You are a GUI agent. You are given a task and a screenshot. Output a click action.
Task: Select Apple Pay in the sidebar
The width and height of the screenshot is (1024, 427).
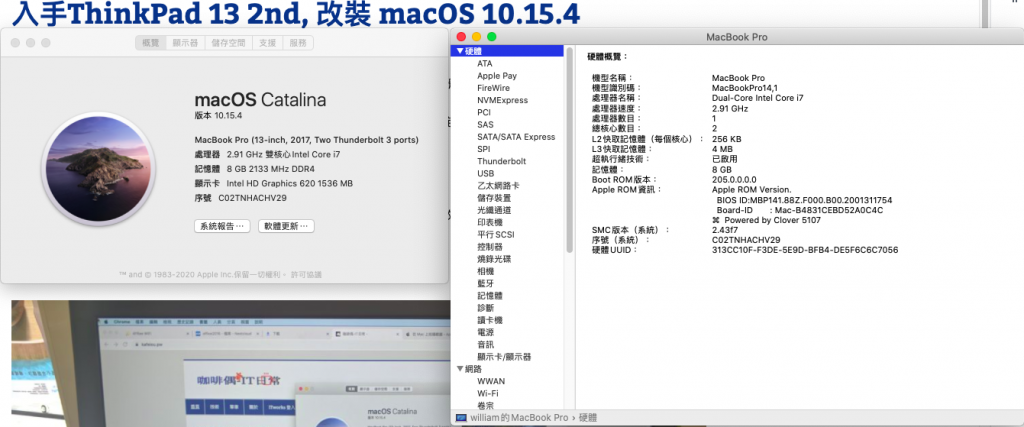[x=497, y=76]
